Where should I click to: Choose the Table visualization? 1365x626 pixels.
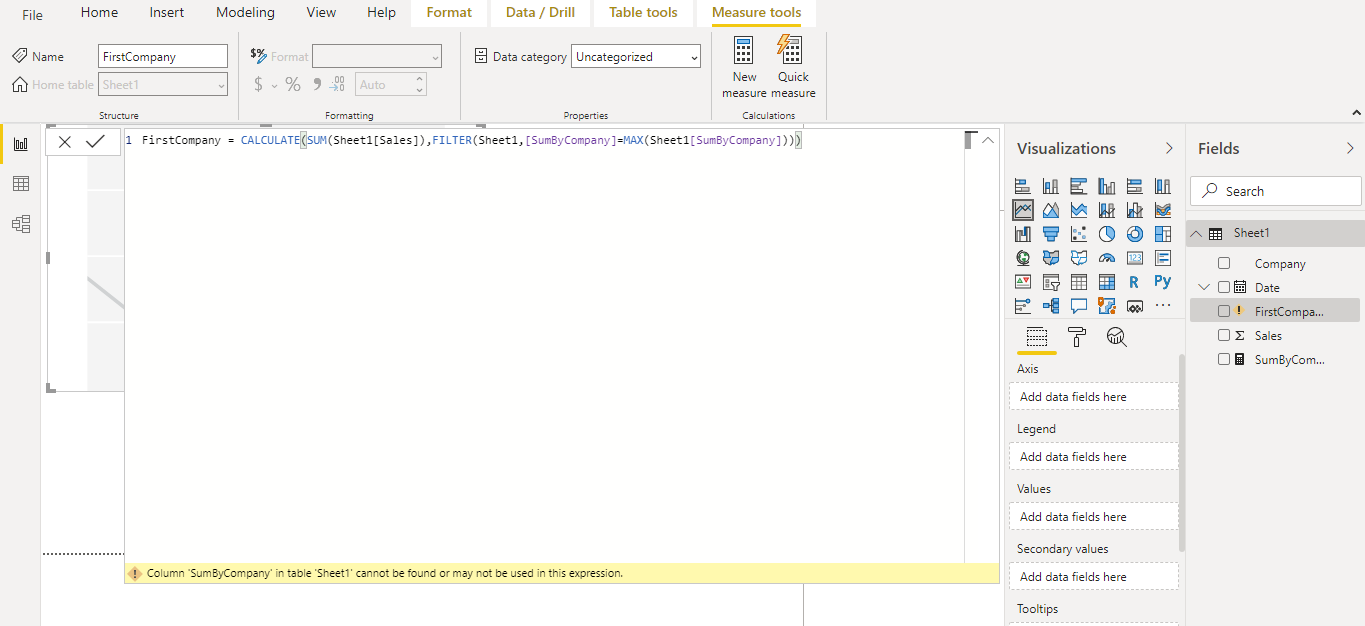1079,282
